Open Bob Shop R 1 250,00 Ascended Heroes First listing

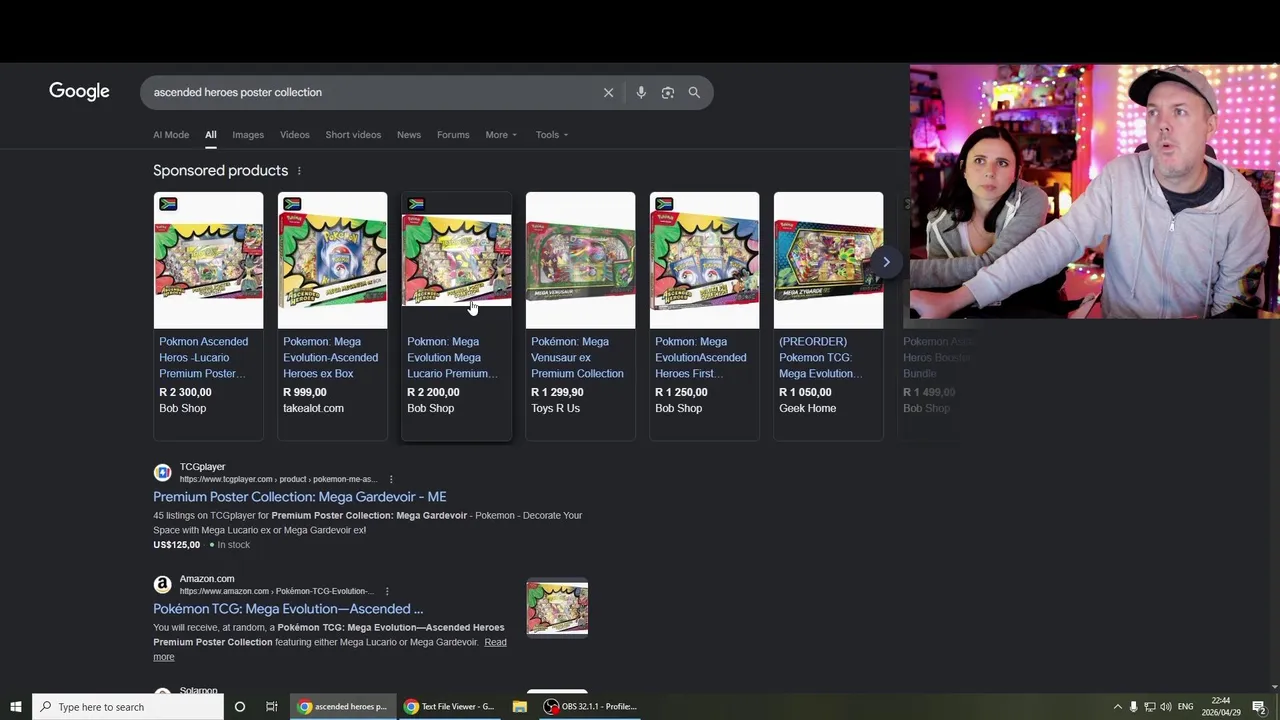point(704,316)
